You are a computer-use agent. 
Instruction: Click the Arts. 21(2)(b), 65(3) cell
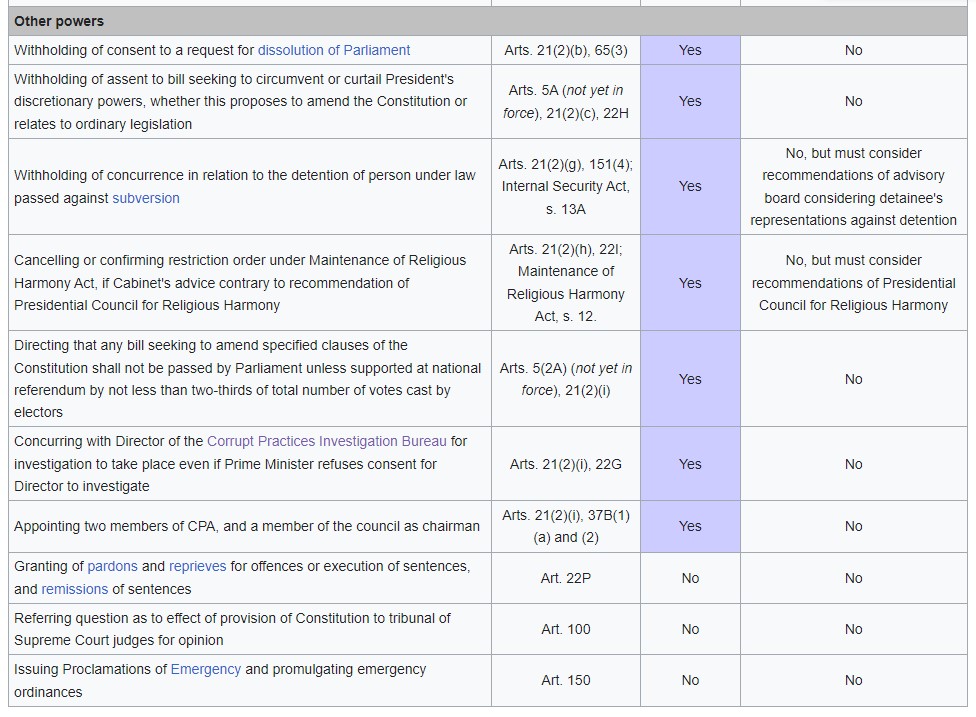click(565, 50)
